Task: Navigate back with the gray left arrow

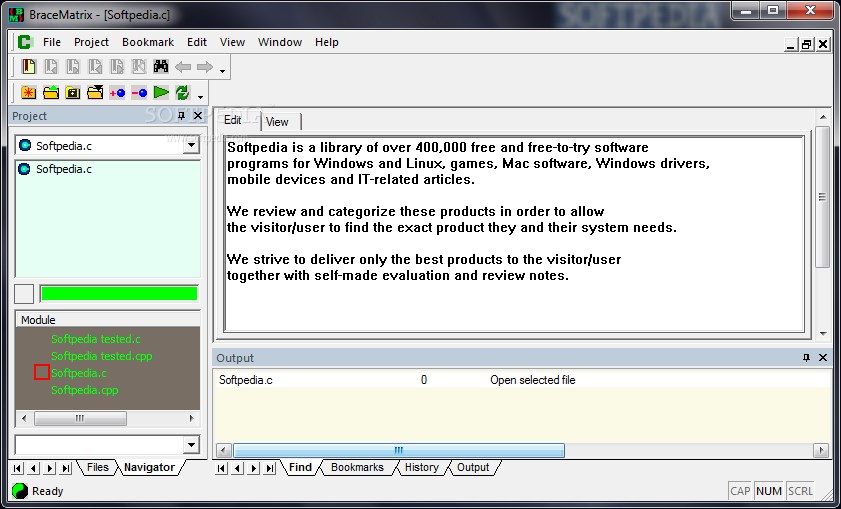Action: tap(183, 67)
